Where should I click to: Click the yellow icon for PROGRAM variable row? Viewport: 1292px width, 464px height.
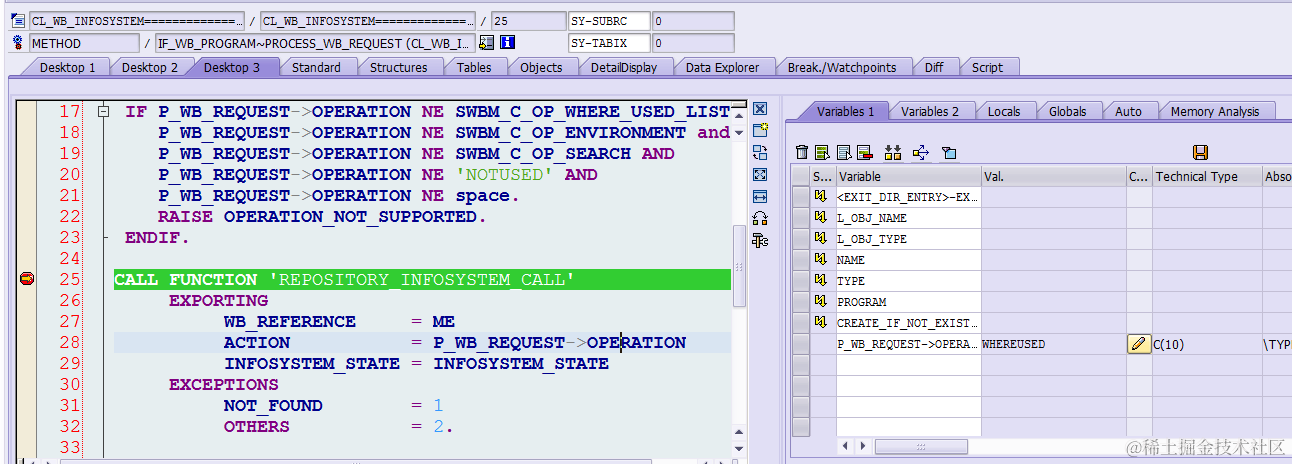click(820, 301)
